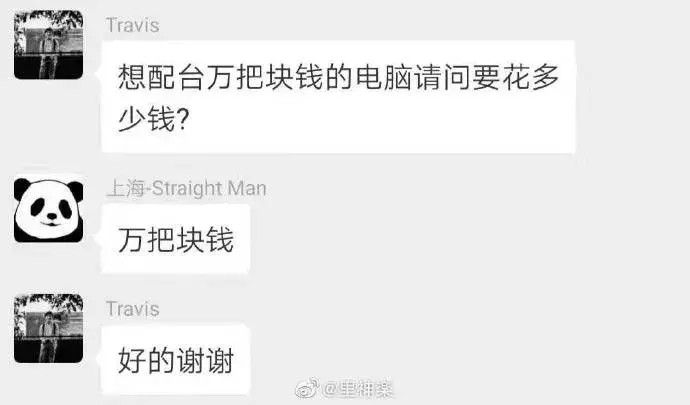Viewport: 690px width, 405px height.
Task: Click the Travis name above 好的谢谢
Action: [132, 309]
